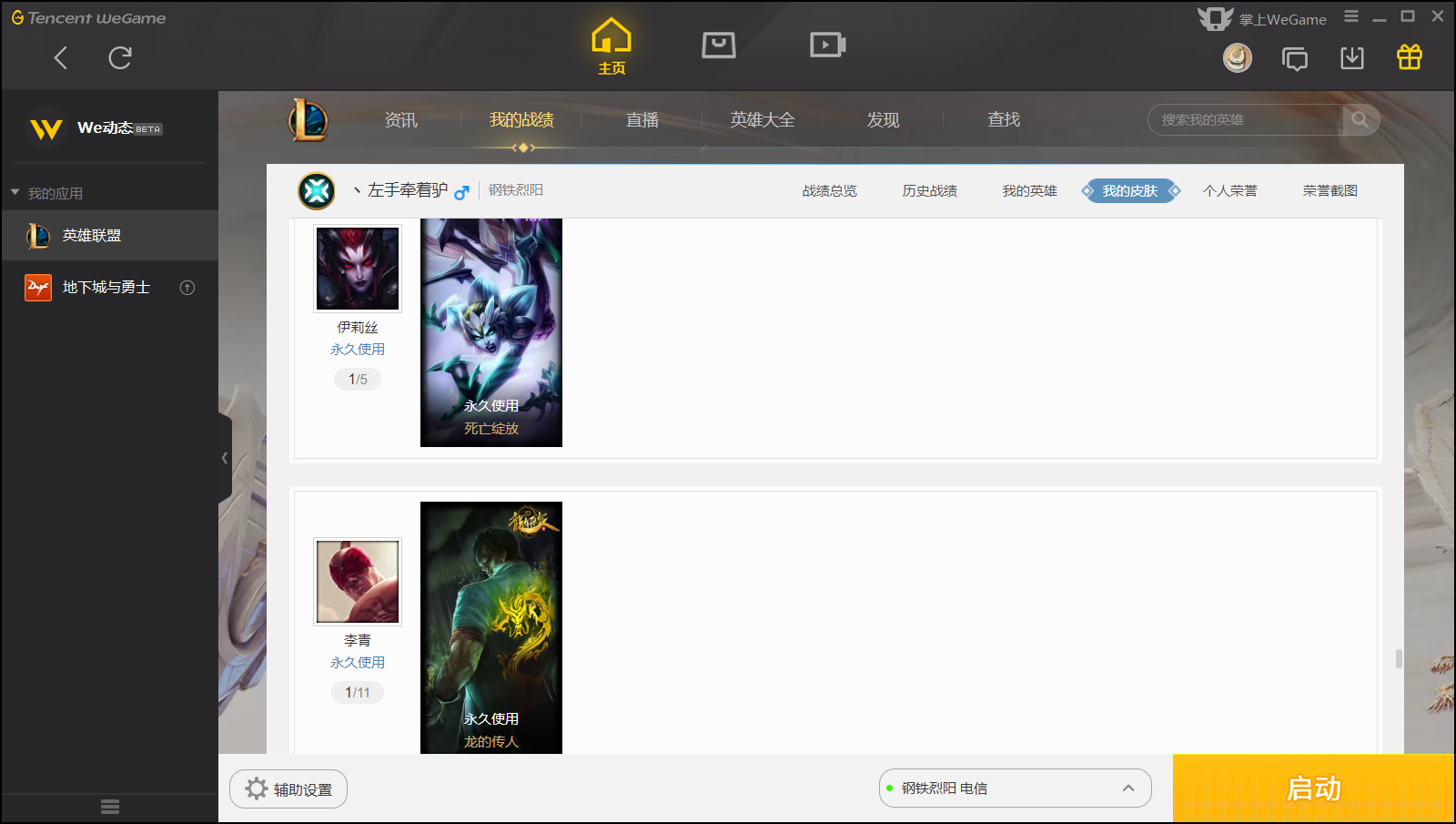Open the store shop icon
Screen dimensions: 1456x824
pyautogui.click(x=719, y=45)
